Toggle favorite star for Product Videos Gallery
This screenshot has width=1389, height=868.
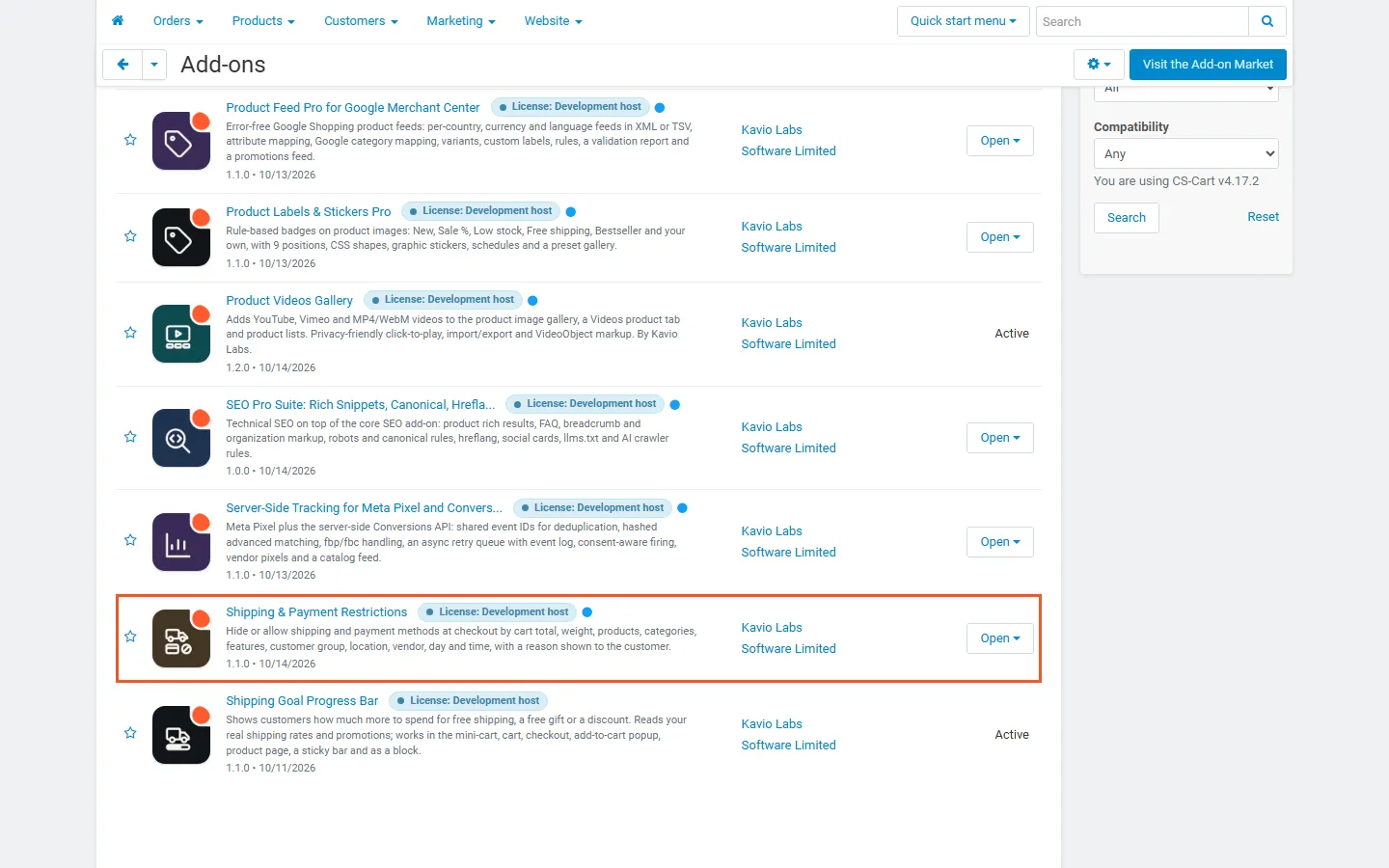coord(130,333)
